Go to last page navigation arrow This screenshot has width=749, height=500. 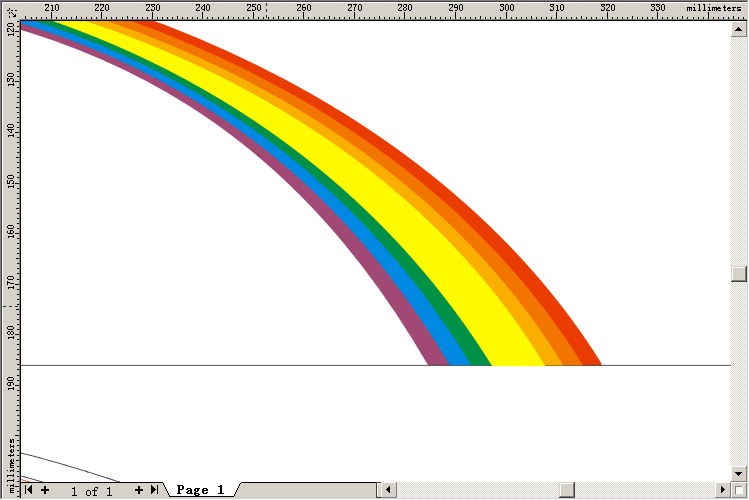154,490
